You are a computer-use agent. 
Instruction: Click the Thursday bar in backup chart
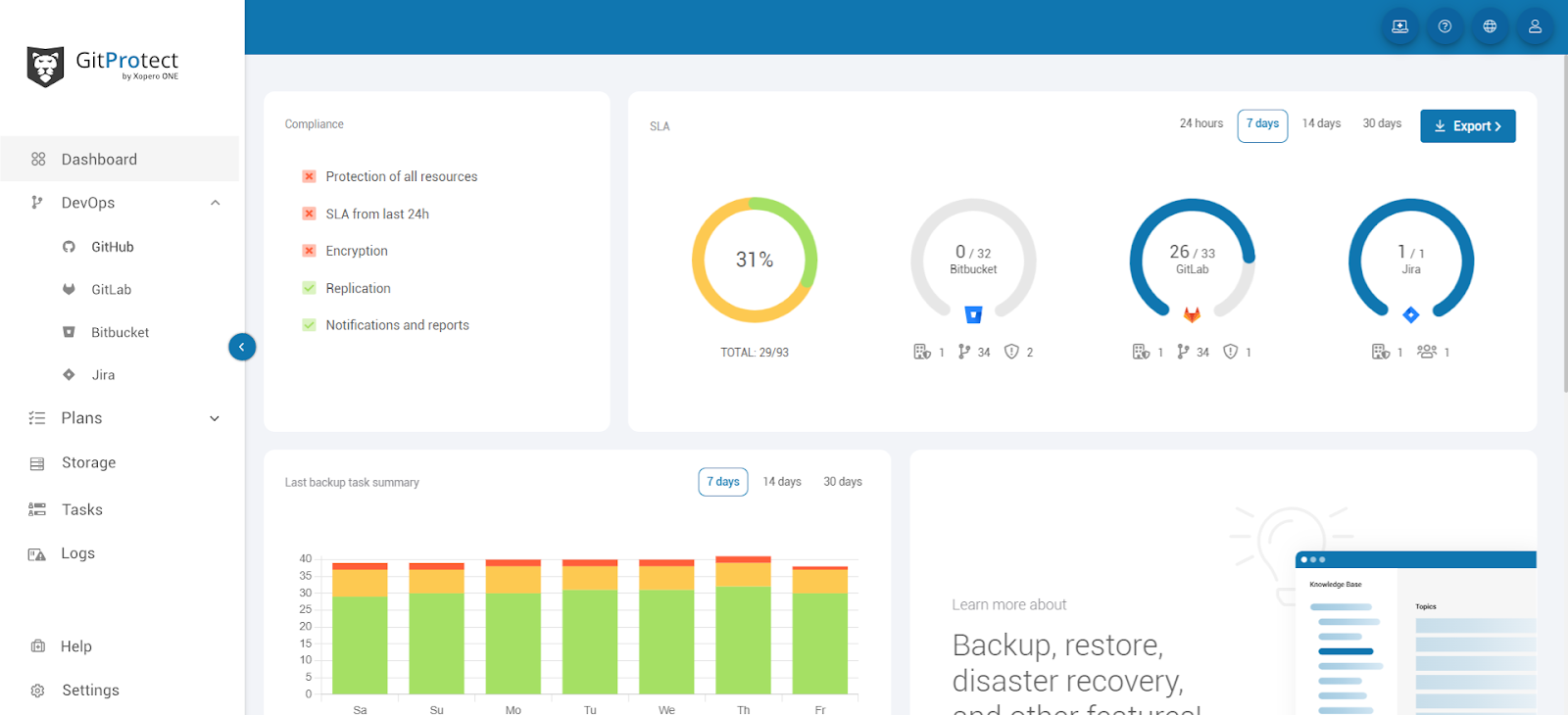tap(744, 626)
